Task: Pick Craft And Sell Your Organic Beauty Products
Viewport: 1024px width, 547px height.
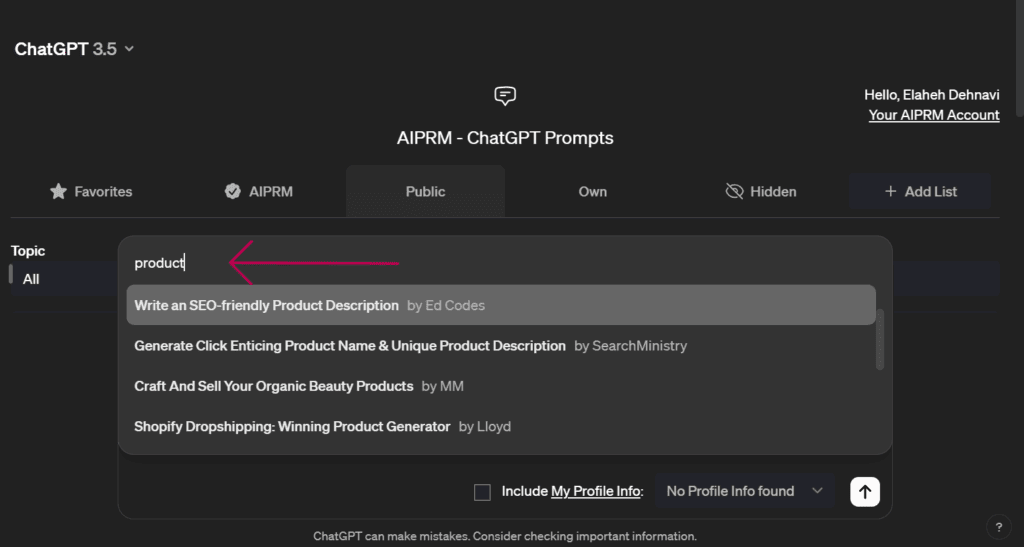Action: (274, 386)
